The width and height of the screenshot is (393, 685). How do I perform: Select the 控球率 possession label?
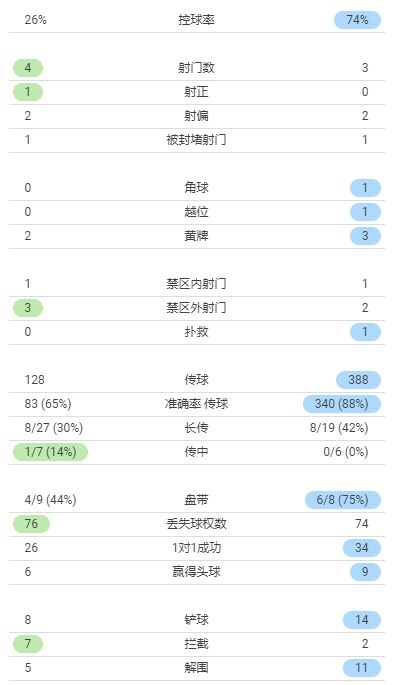pos(196,20)
